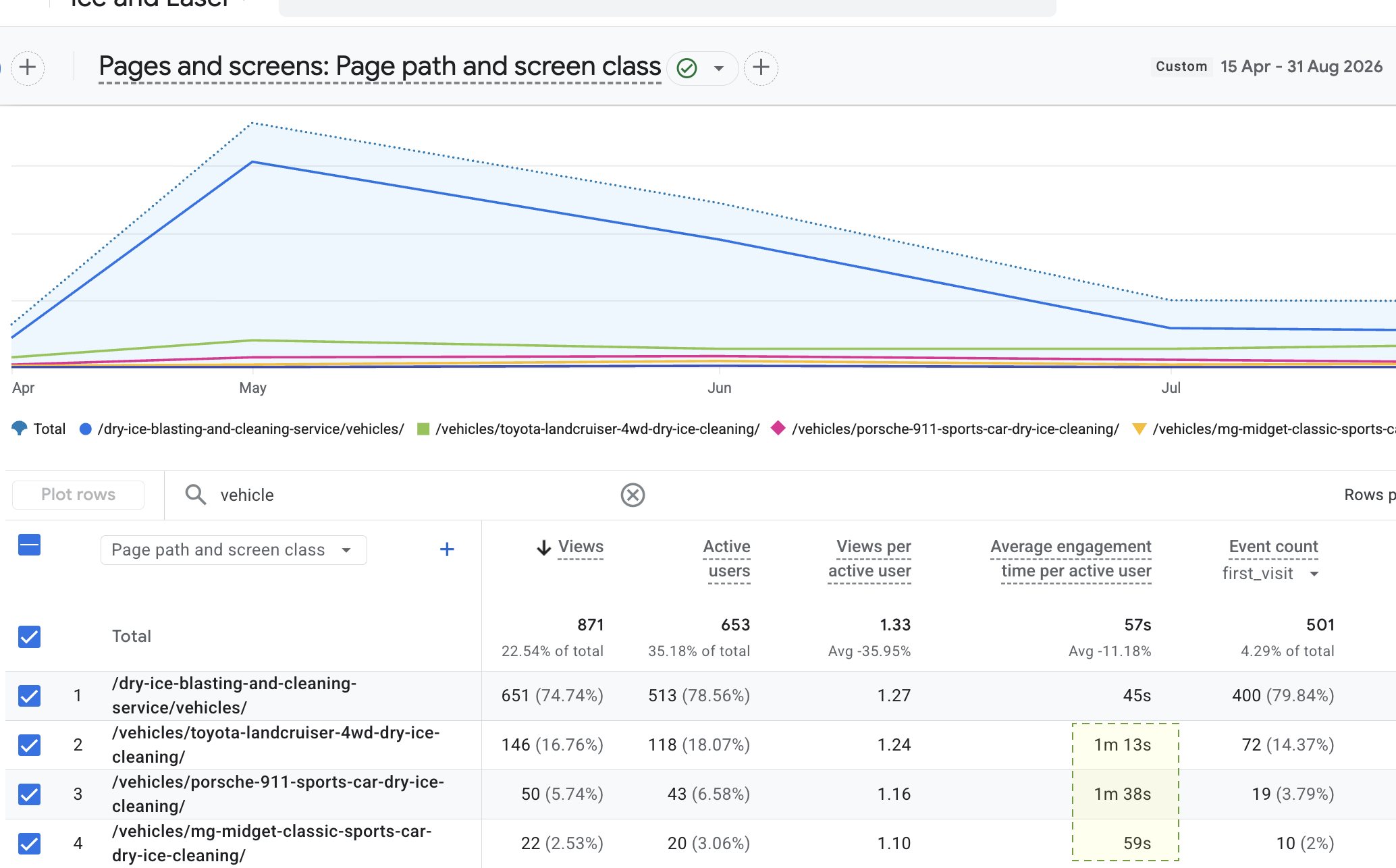
Task: Click the Custom date label badge
Action: pyautogui.click(x=1181, y=66)
